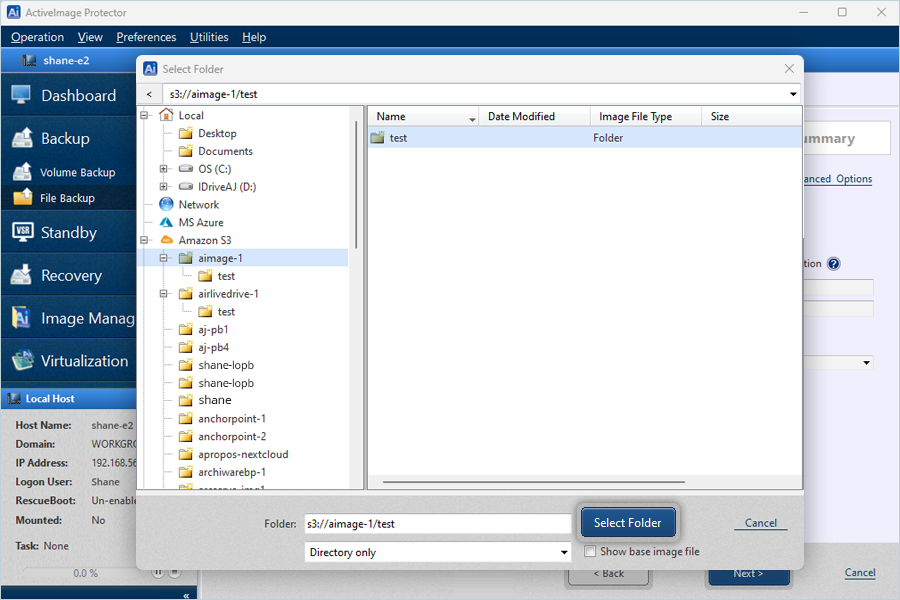This screenshot has width=900, height=600.
Task: Click the dialog Cancel link
Action: point(761,523)
